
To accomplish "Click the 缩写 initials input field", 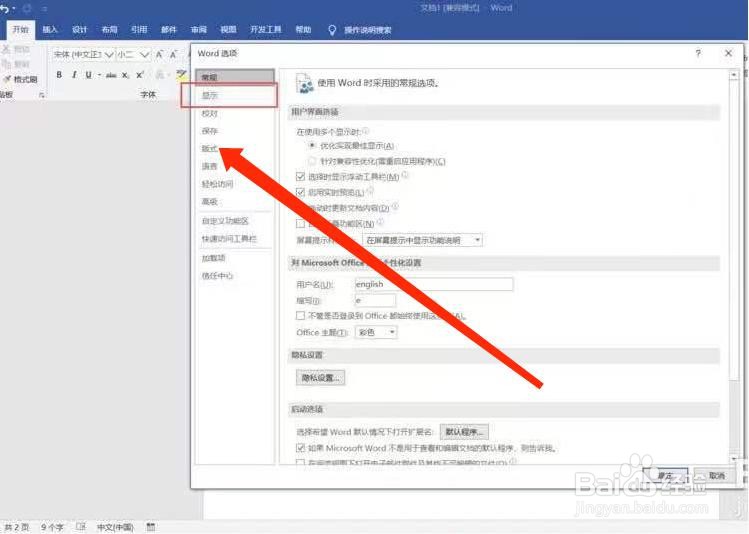I will click(x=375, y=300).
